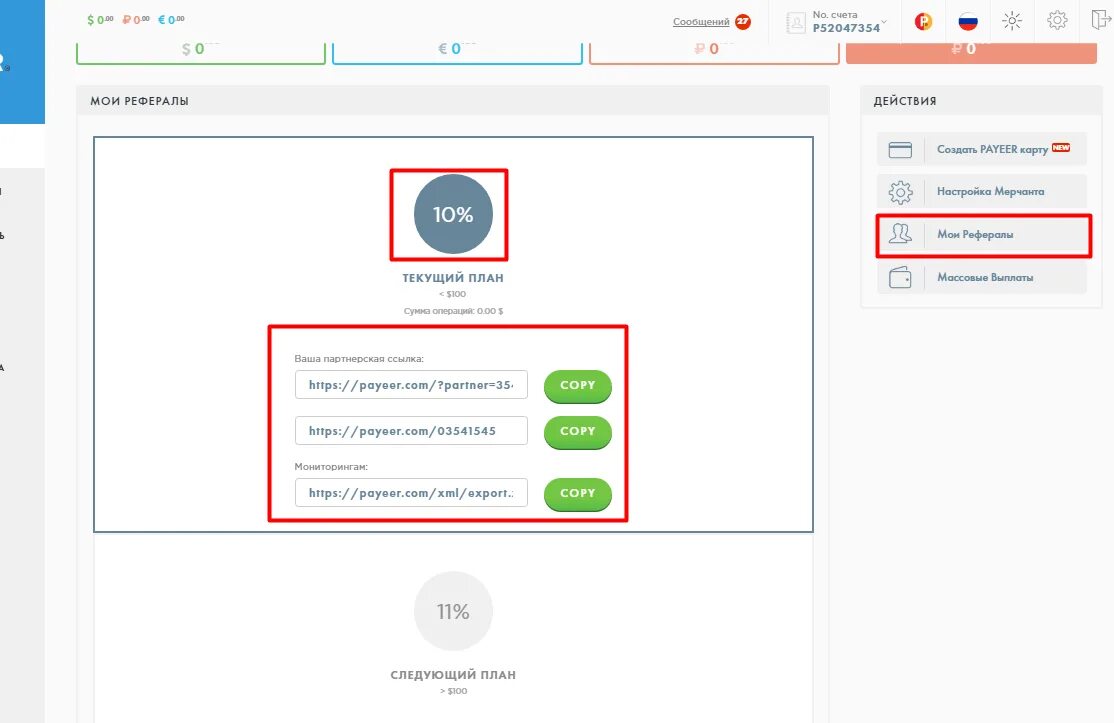The height and width of the screenshot is (723, 1114).
Task: Click the $0.00 balance in header
Action: tap(100, 20)
